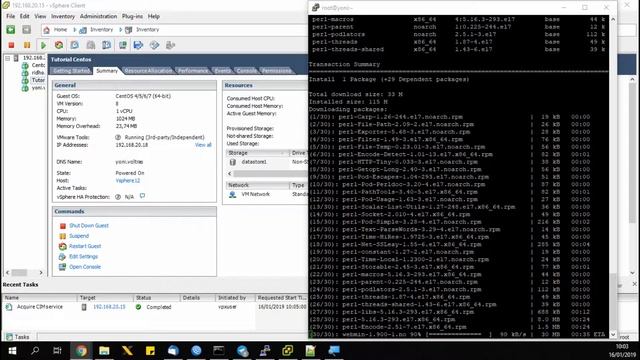Screen dimensions: 640x360
Task: Click the View all IP addresses link
Action: pos(203,145)
